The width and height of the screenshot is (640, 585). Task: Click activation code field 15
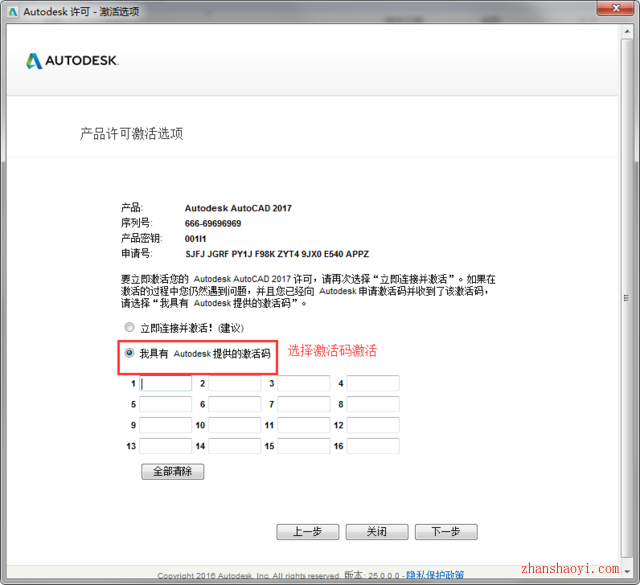304,446
